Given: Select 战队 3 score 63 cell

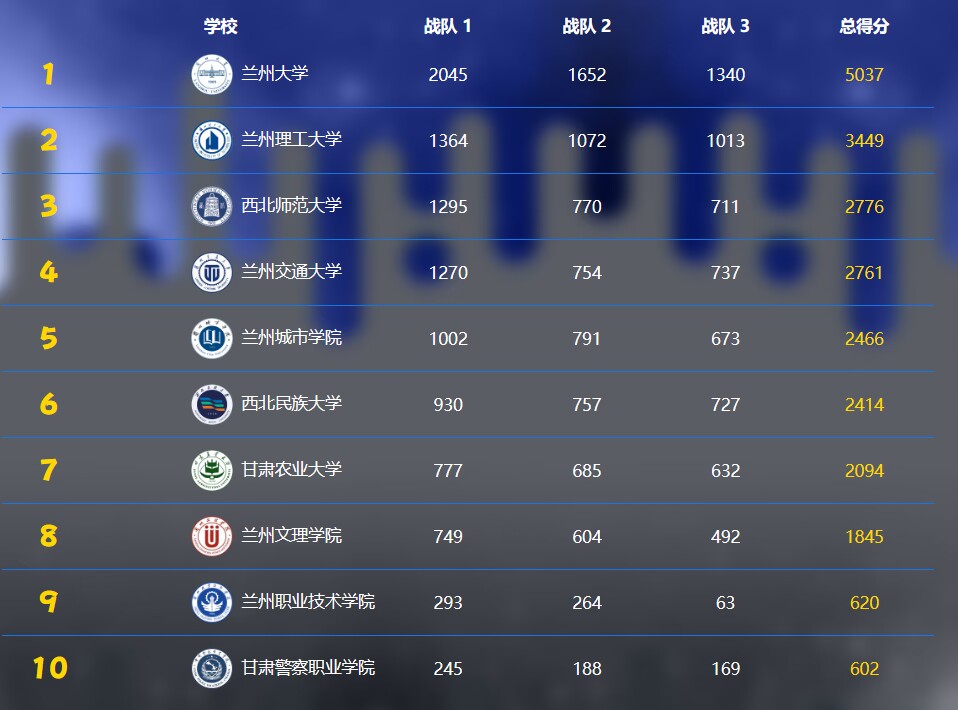Looking at the screenshot, I should click(x=725, y=603).
